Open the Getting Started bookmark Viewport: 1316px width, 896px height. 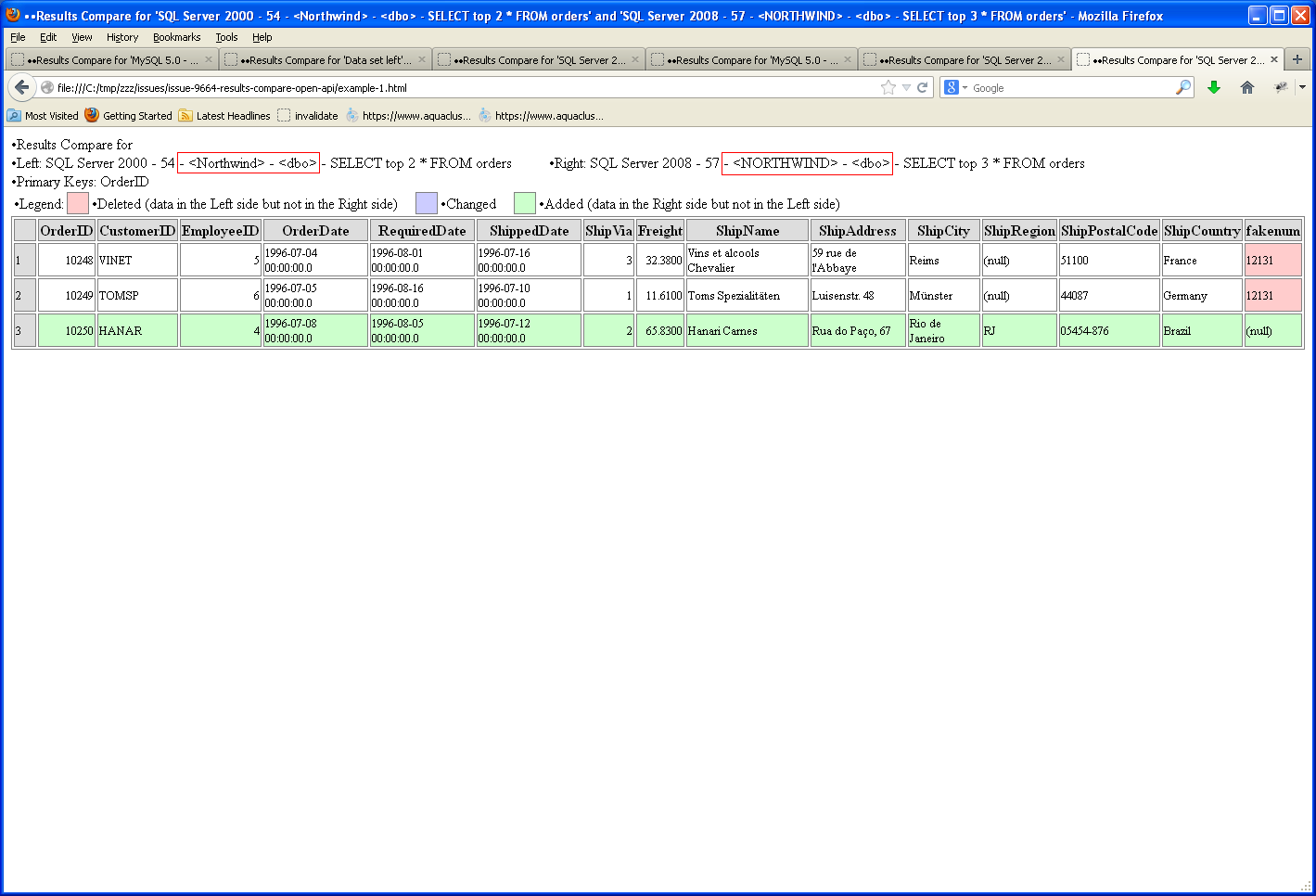pos(128,116)
